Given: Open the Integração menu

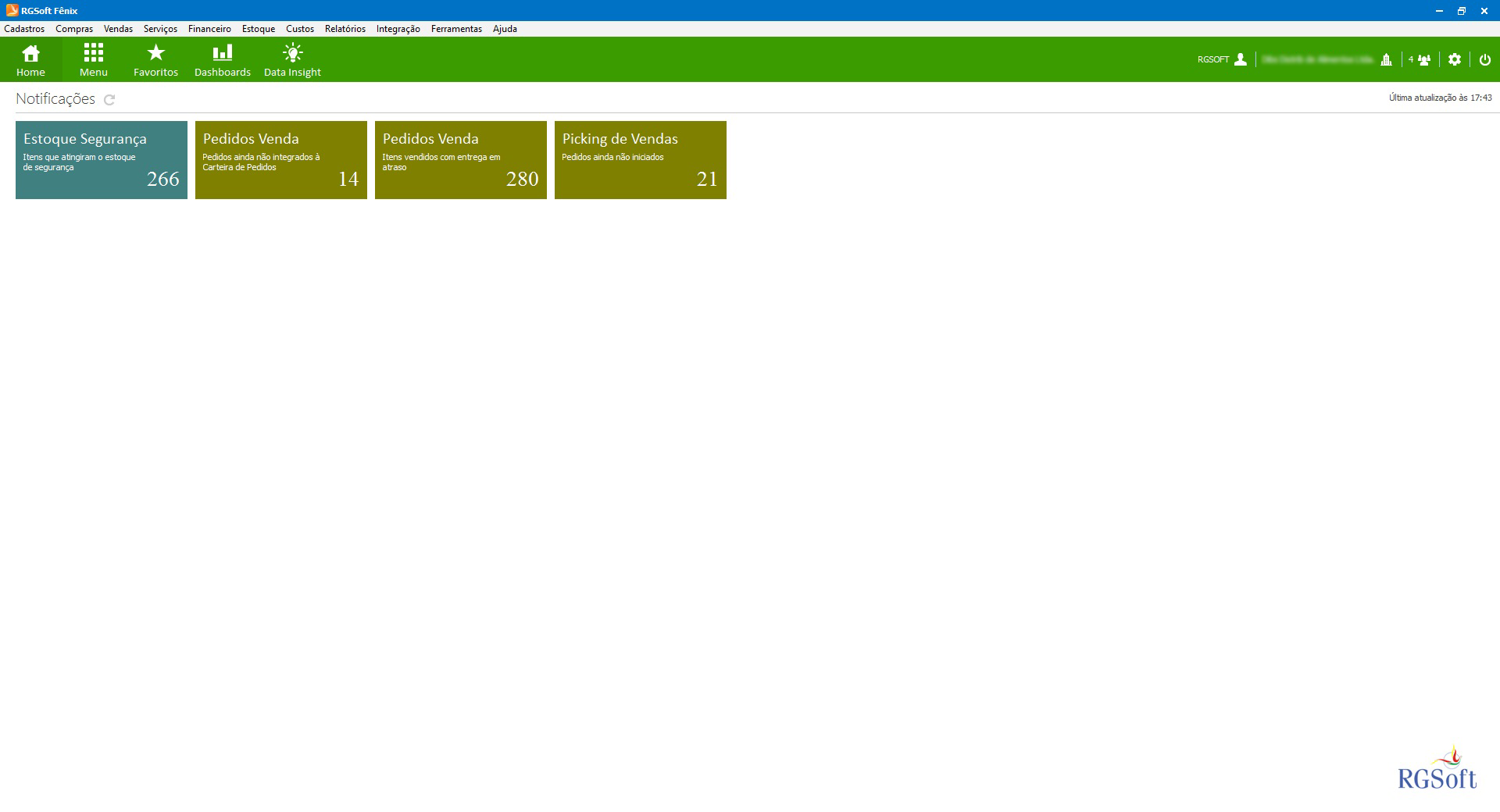Looking at the screenshot, I should [398, 29].
